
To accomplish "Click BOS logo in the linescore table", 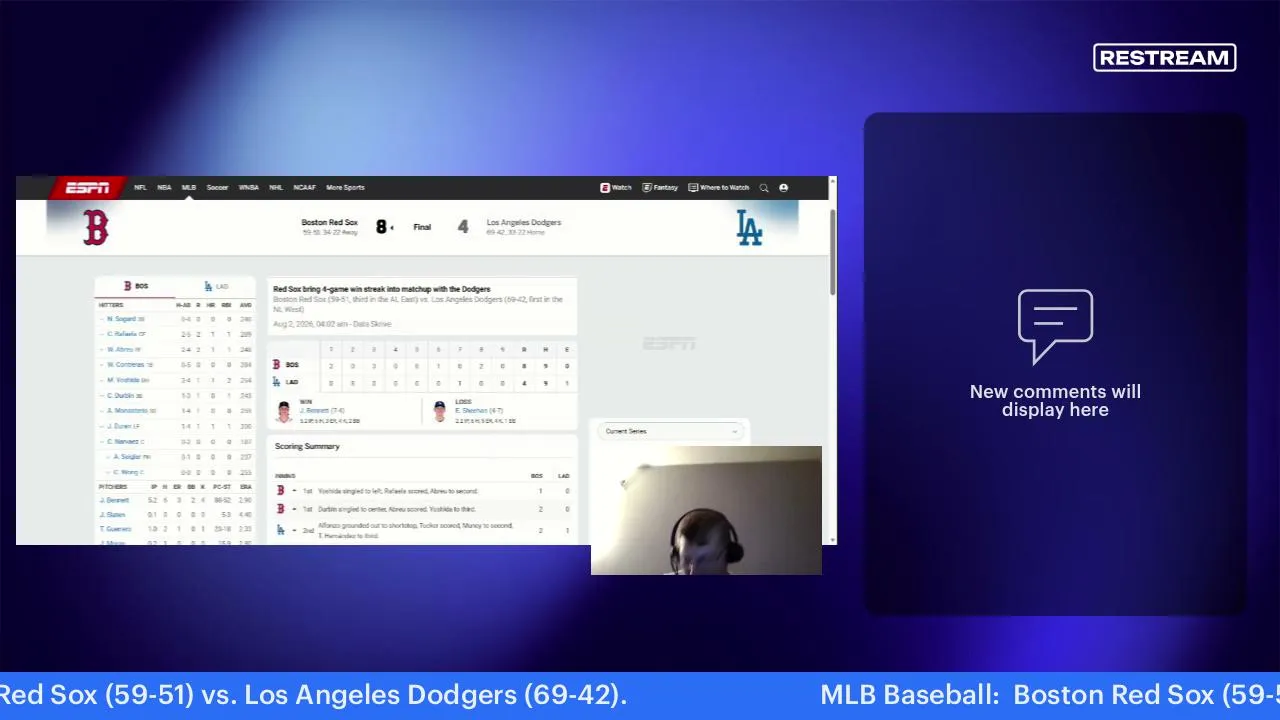I will (277, 365).
